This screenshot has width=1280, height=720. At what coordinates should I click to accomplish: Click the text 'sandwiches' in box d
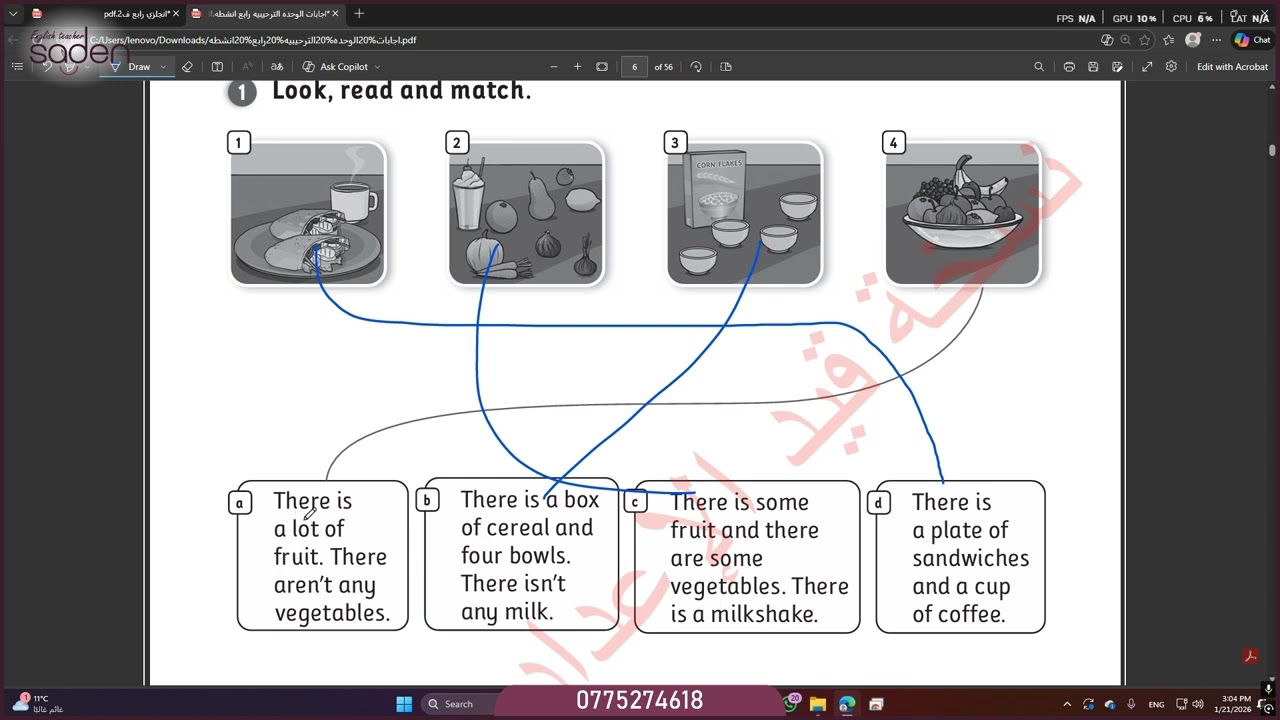pos(970,558)
